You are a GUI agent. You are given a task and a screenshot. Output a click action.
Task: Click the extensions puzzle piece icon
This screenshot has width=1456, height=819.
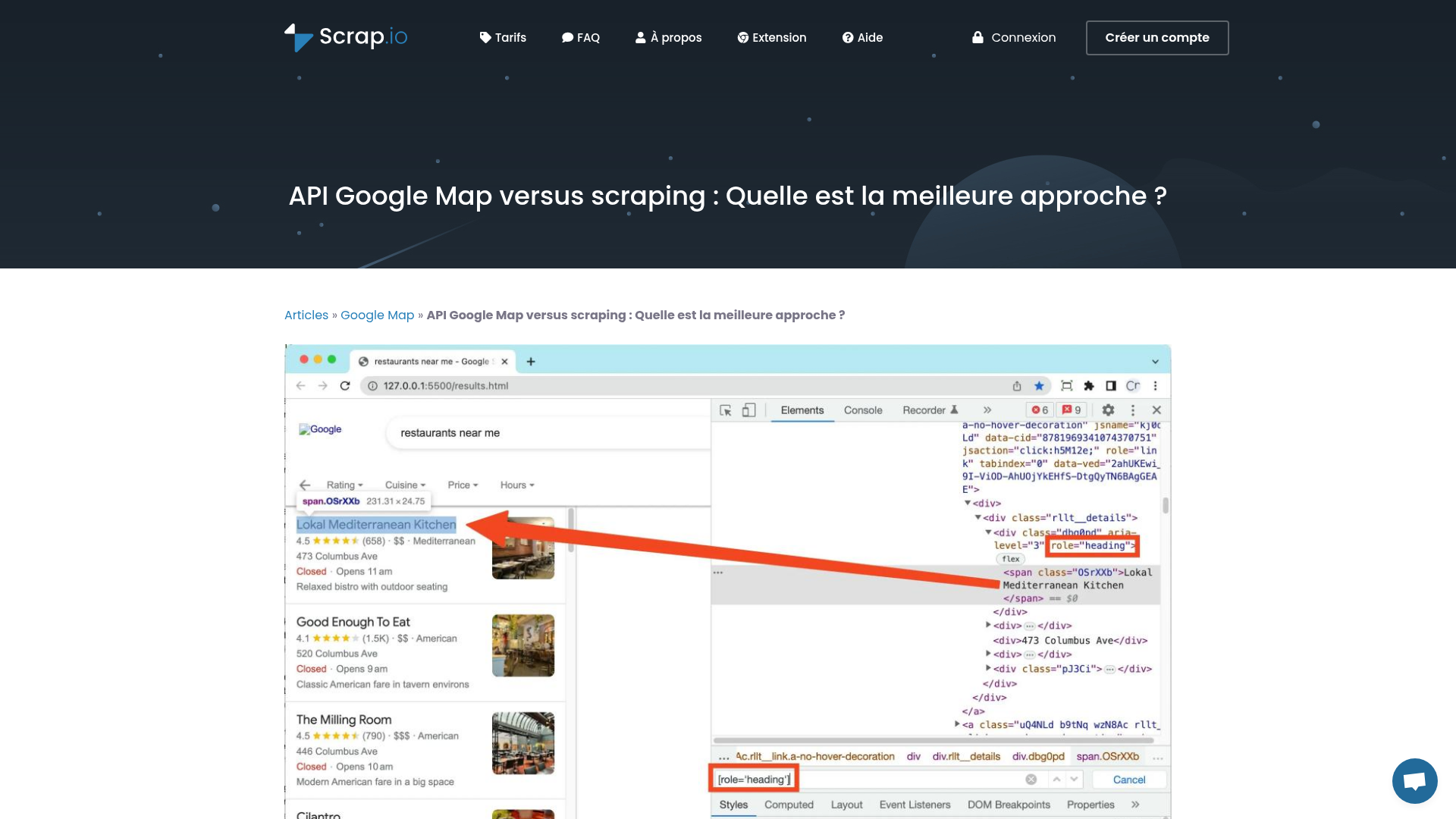pyautogui.click(x=1089, y=386)
